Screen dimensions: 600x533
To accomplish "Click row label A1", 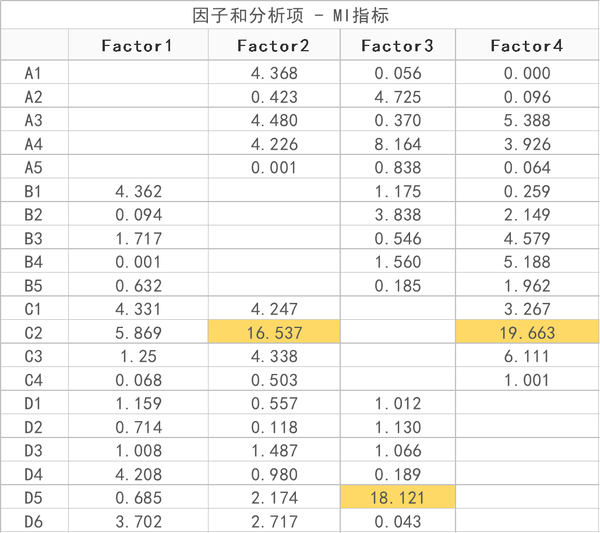I will [34, 73].
